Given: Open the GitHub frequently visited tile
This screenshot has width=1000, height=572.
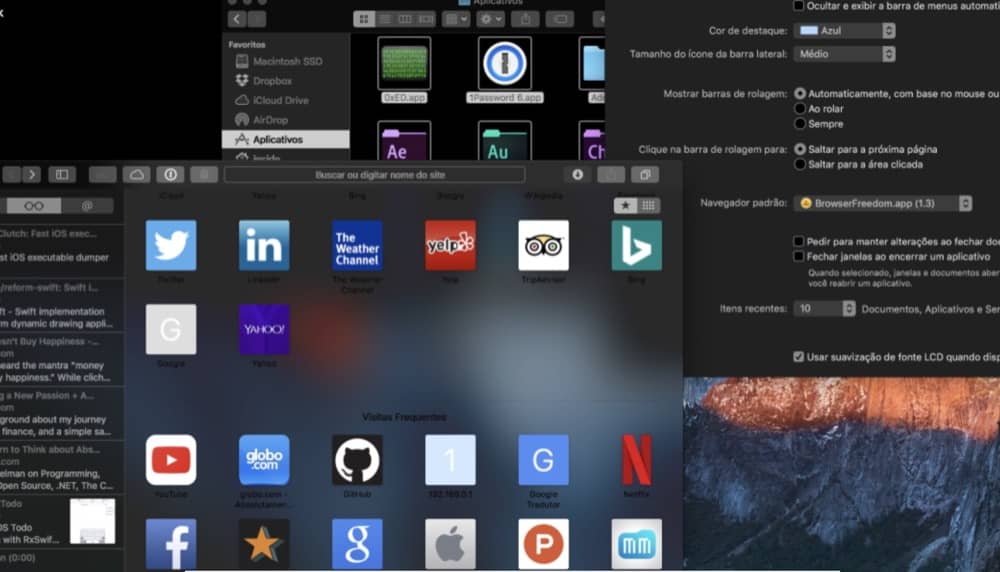Looking at the screenshot, I should [x=357, y=460].
